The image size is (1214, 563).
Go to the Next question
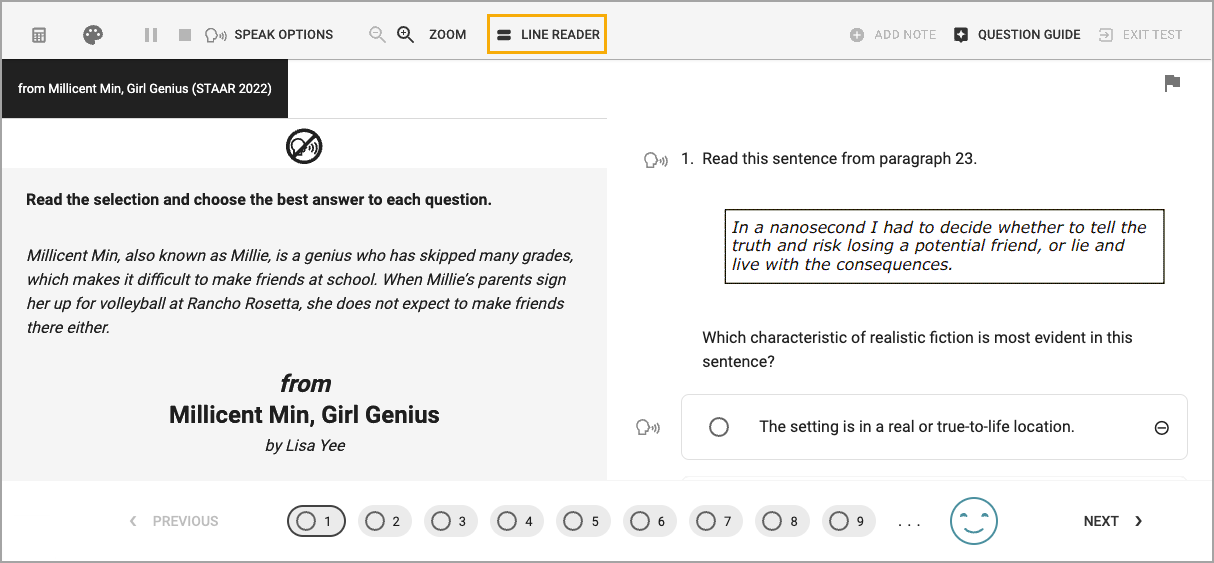coord(1112,521)
